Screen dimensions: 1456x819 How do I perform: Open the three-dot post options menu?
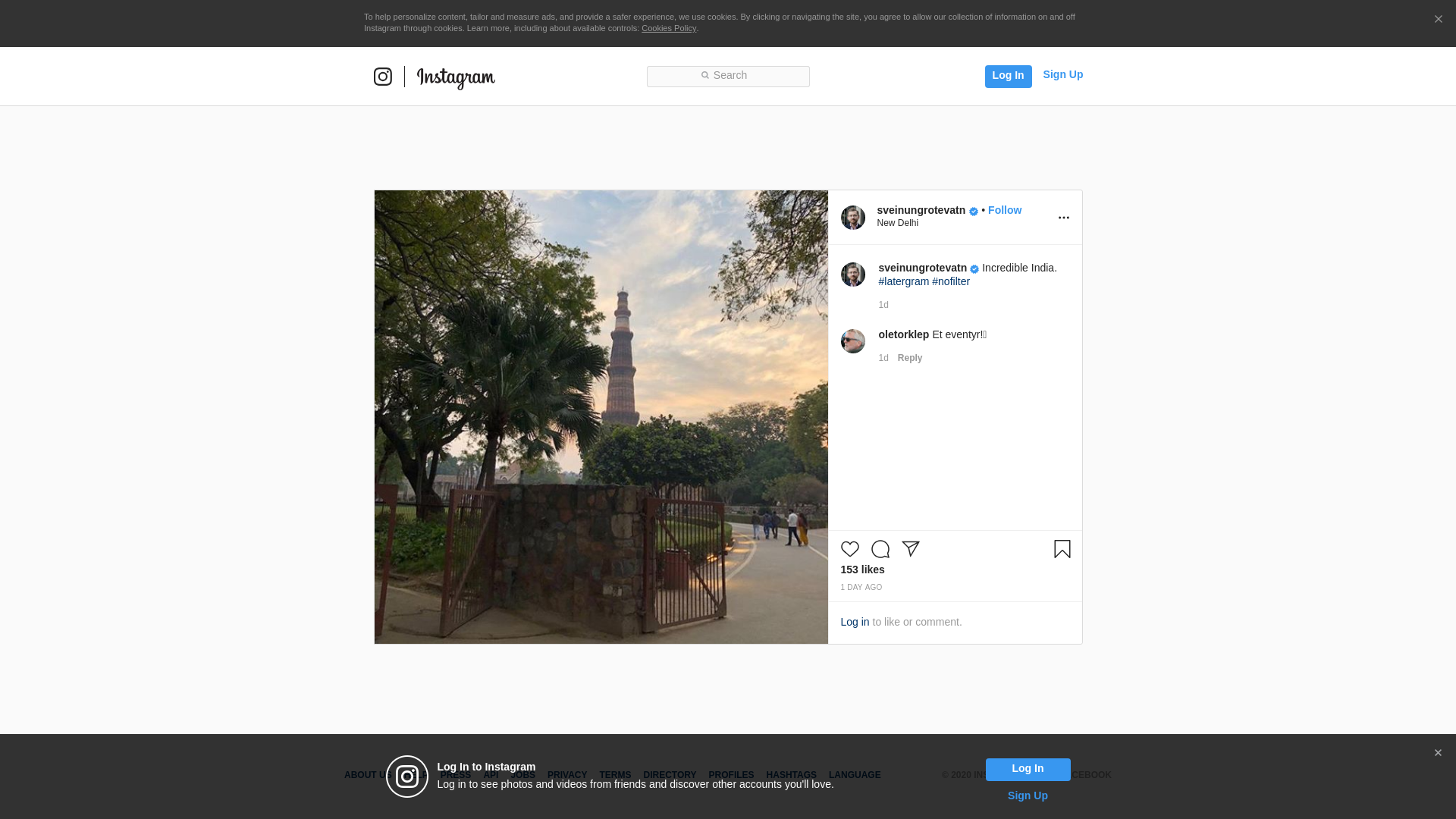[x=1063, y=218]
